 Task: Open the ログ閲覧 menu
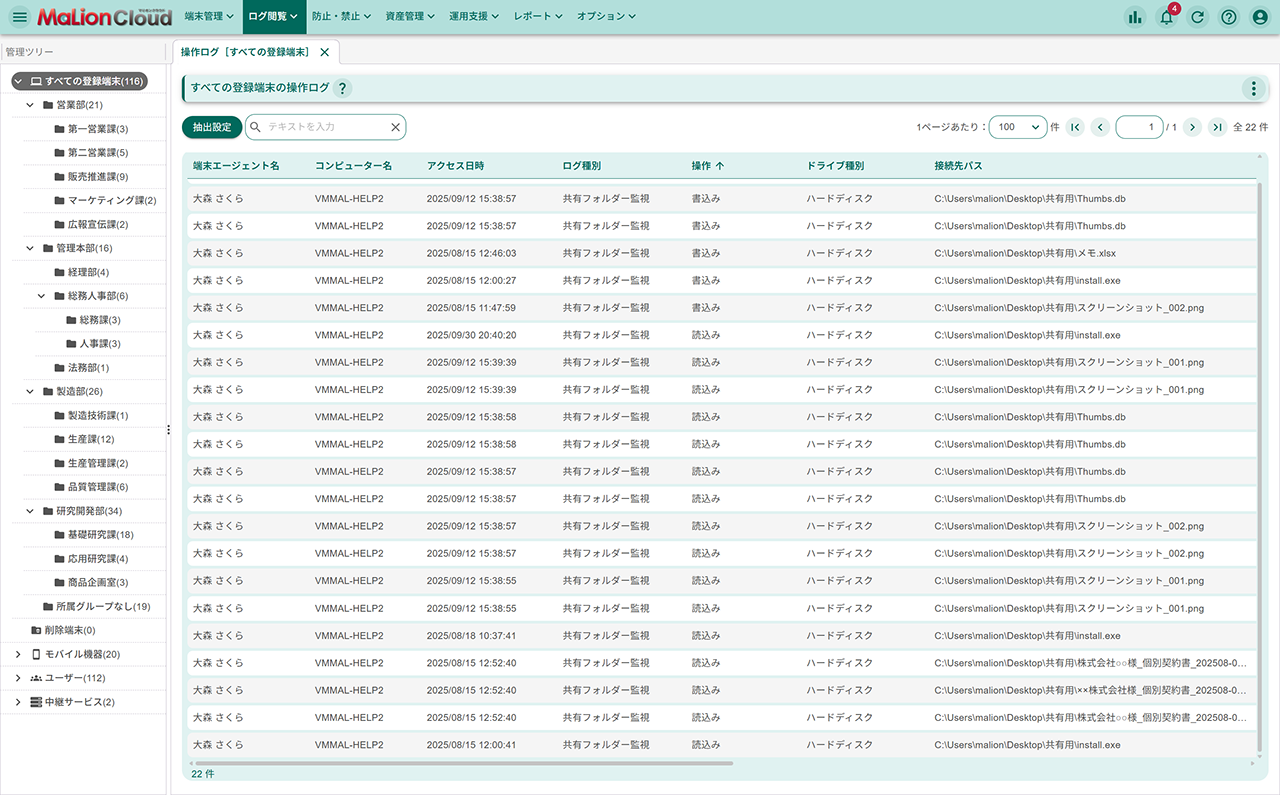click(x=273, y=17)
